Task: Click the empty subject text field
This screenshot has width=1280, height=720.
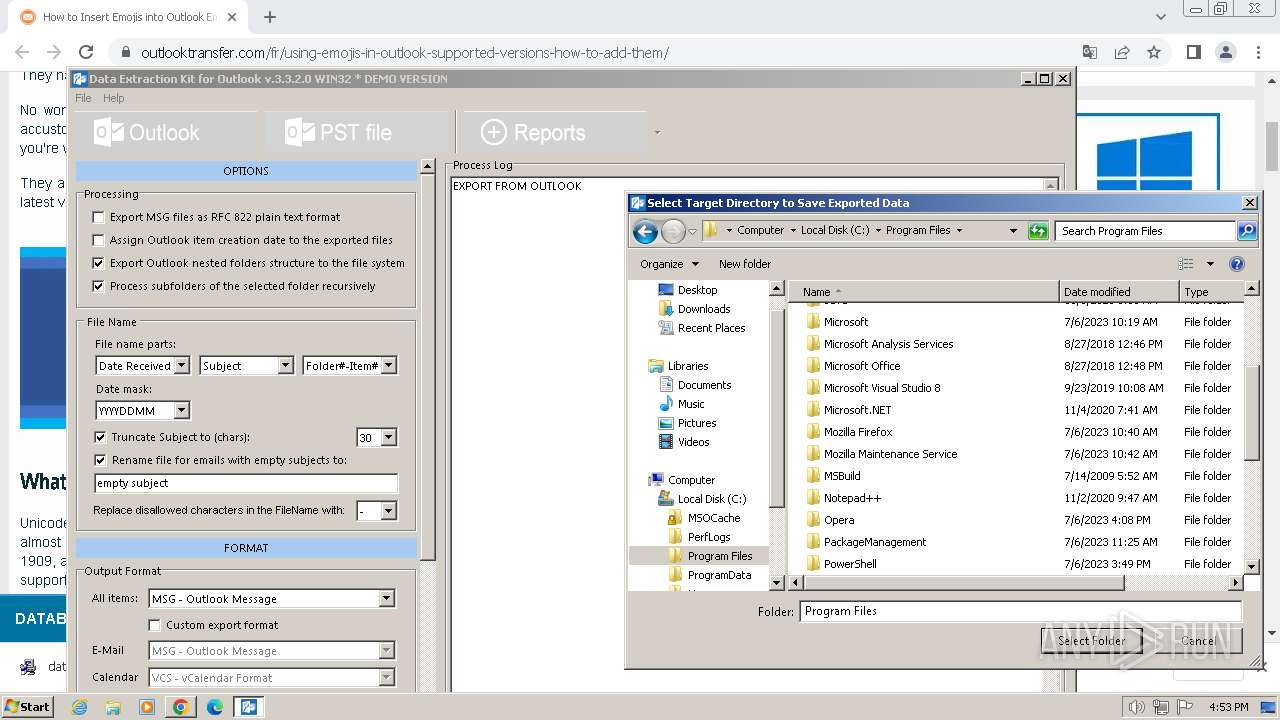Action: pos(246,483)
